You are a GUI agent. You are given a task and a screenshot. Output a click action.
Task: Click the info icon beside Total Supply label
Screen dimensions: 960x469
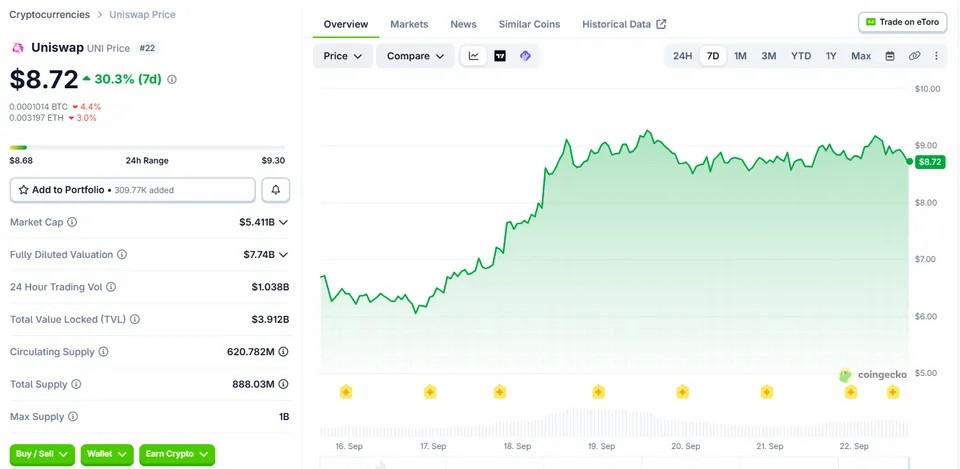76,384
